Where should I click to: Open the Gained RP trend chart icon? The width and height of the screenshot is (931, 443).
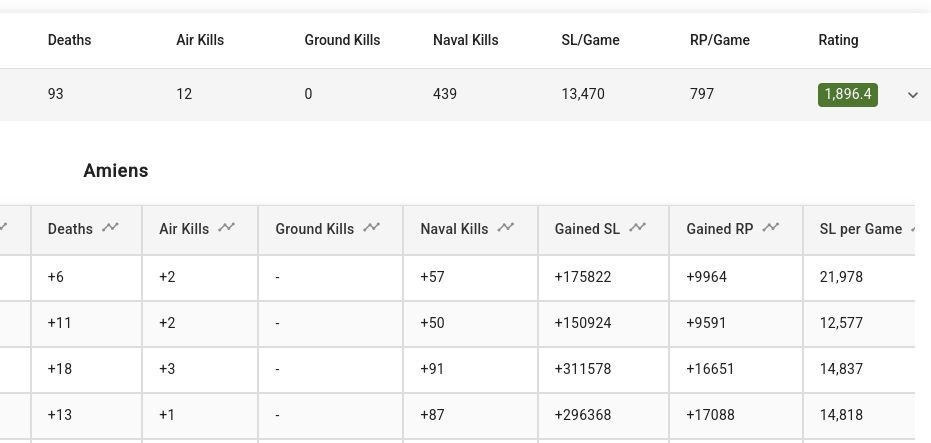[771, 228]
